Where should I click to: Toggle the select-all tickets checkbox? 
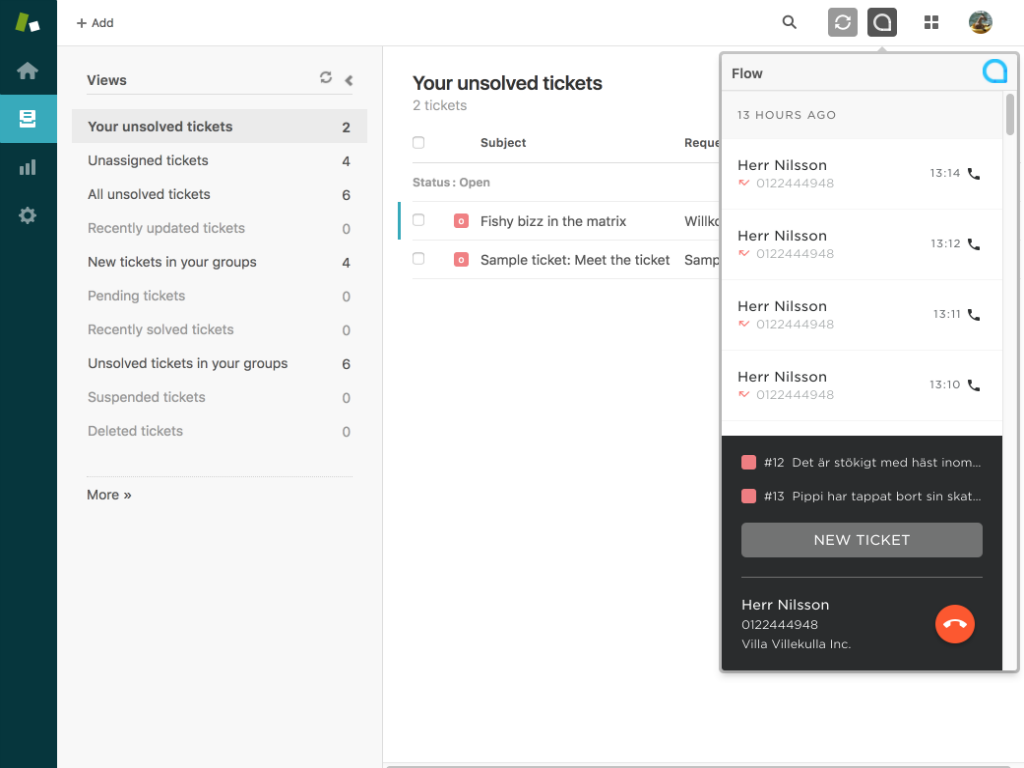coord(419,143)
